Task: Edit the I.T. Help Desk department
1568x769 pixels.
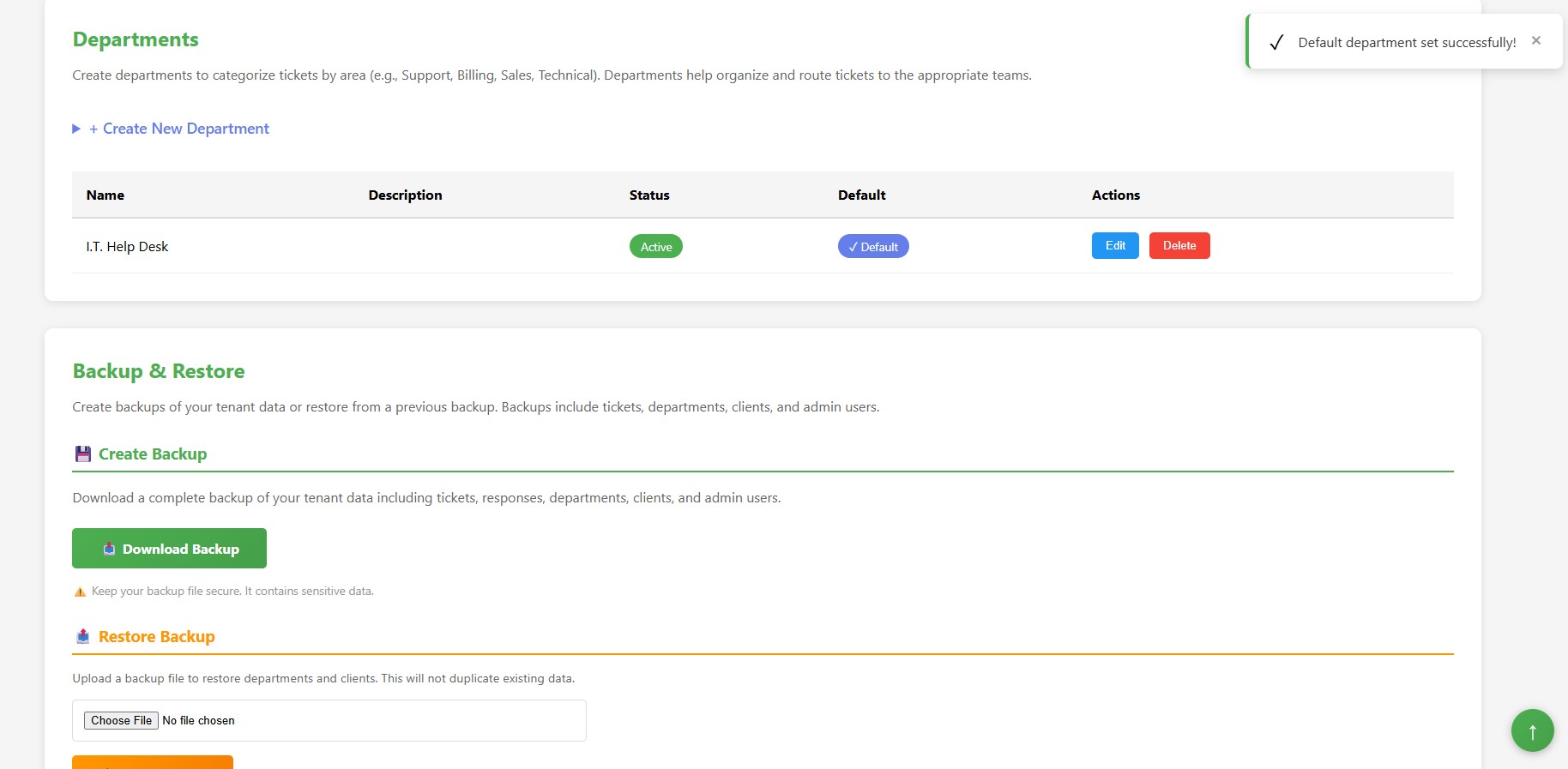Action: pyautogui.click(x=1114, y=246)
